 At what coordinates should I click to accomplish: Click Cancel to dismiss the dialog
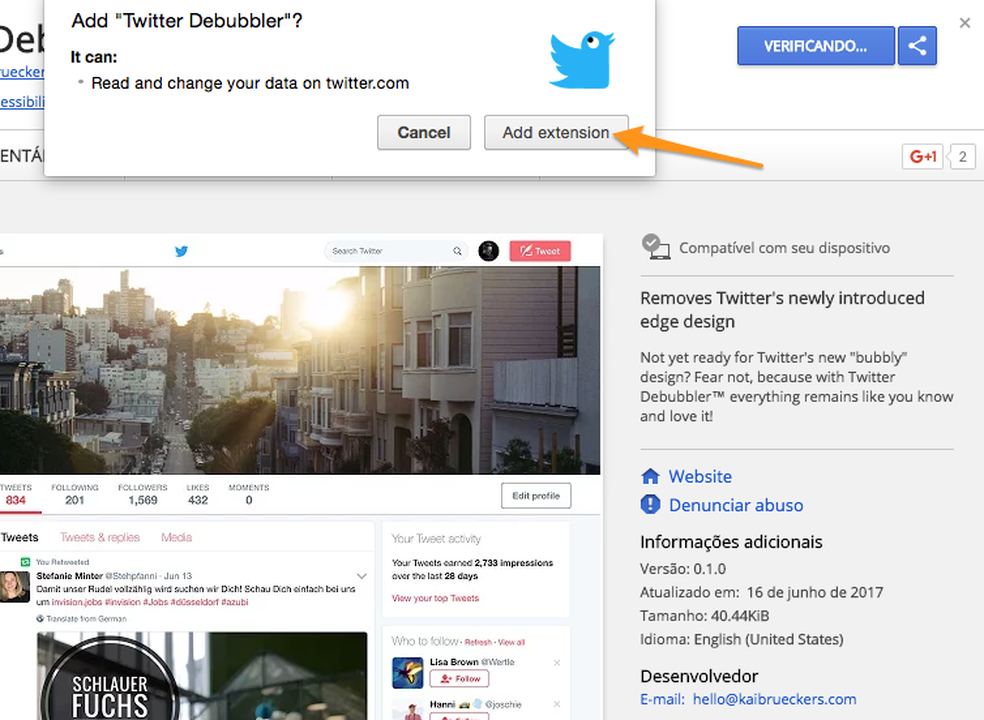423,132
